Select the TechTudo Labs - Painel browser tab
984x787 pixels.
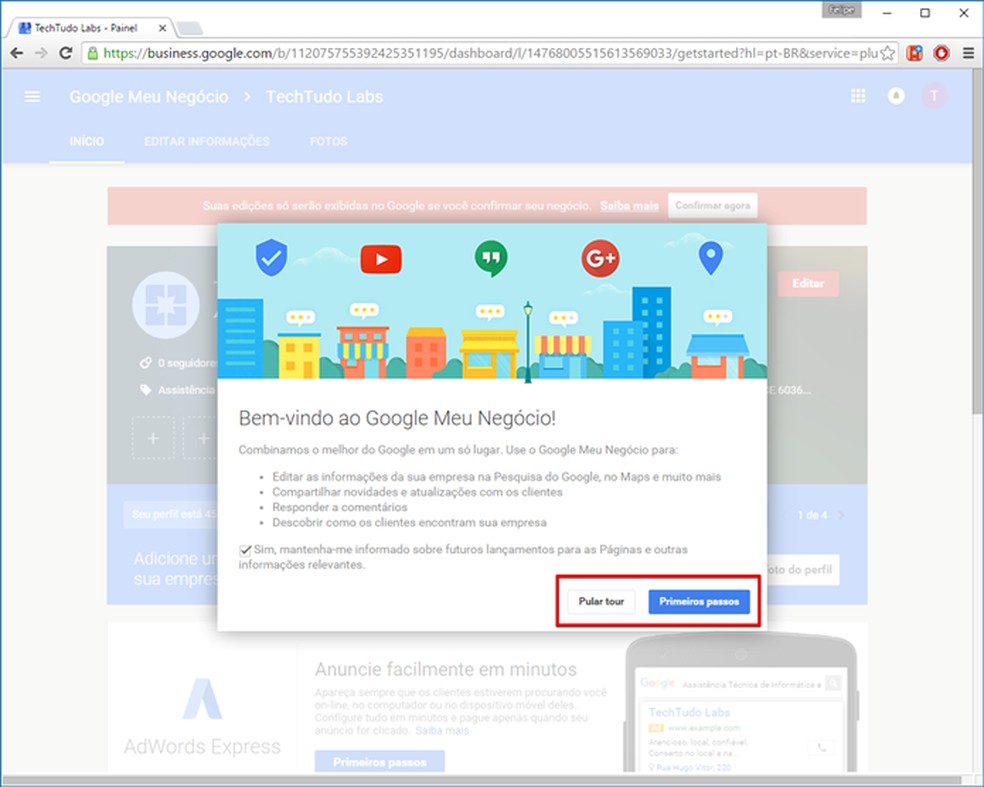point(91,28)
